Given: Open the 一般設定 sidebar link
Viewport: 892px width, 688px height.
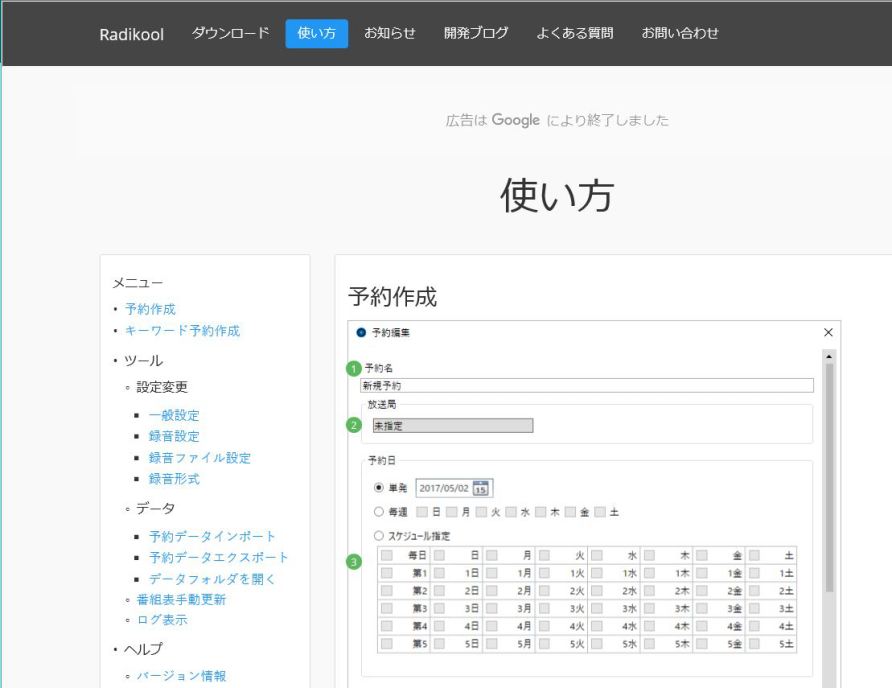Looking at the screenshot, I should point(174,415).
